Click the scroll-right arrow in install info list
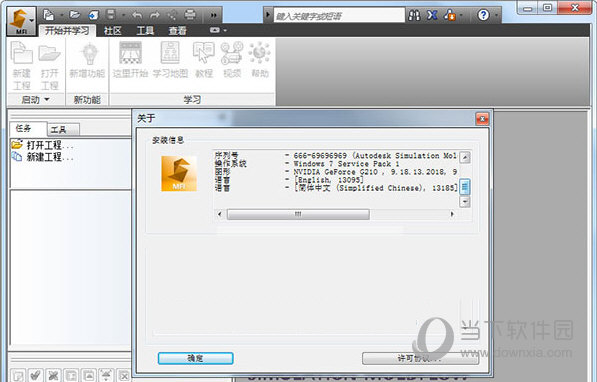The width and height of the screenshot is (597, 382). tap(452, 214)
